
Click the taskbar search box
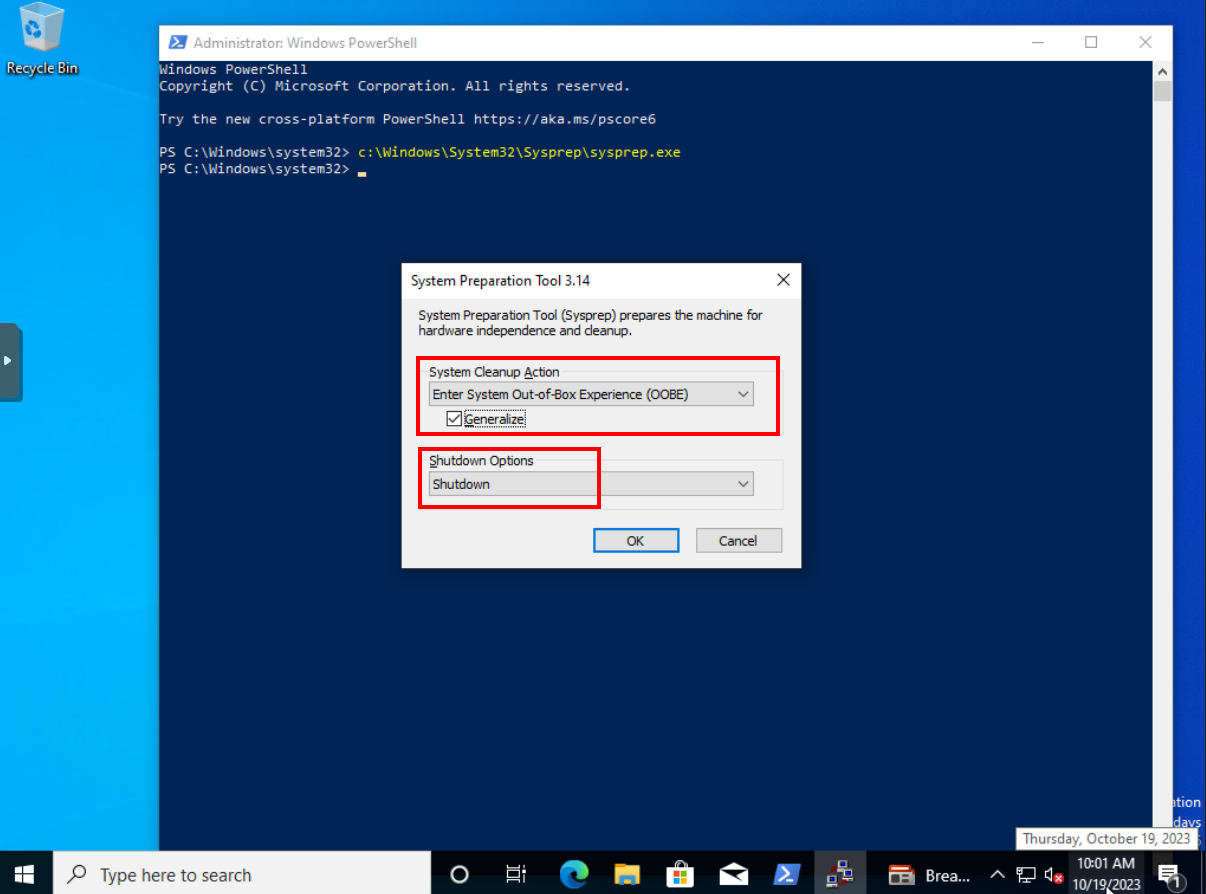pos(242,874)
